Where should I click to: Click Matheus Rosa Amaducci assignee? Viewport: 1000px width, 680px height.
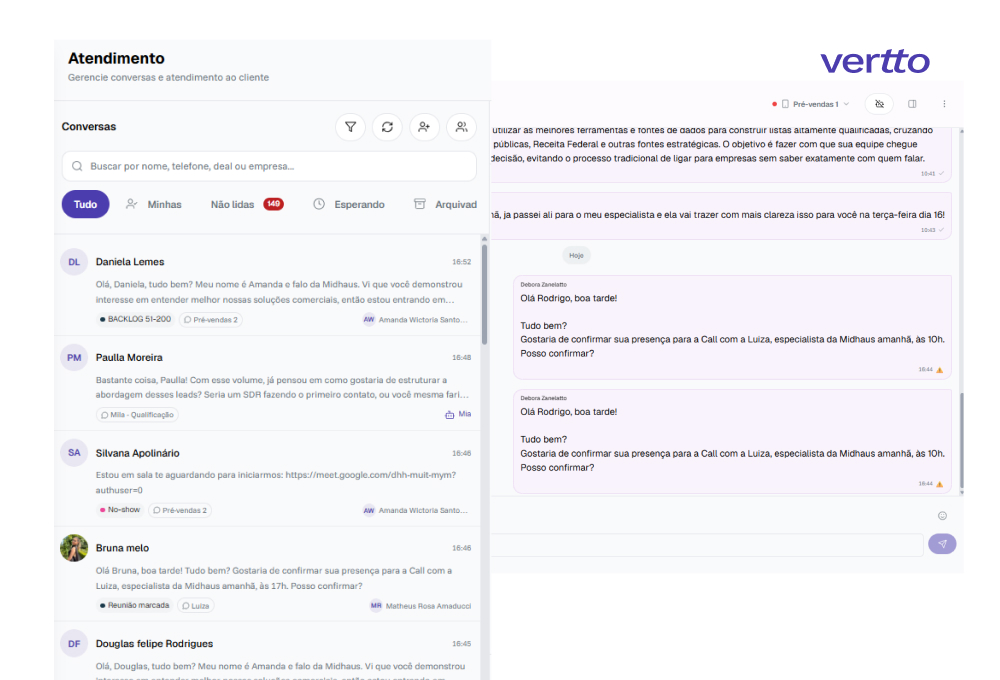click(x=421, y=606)
